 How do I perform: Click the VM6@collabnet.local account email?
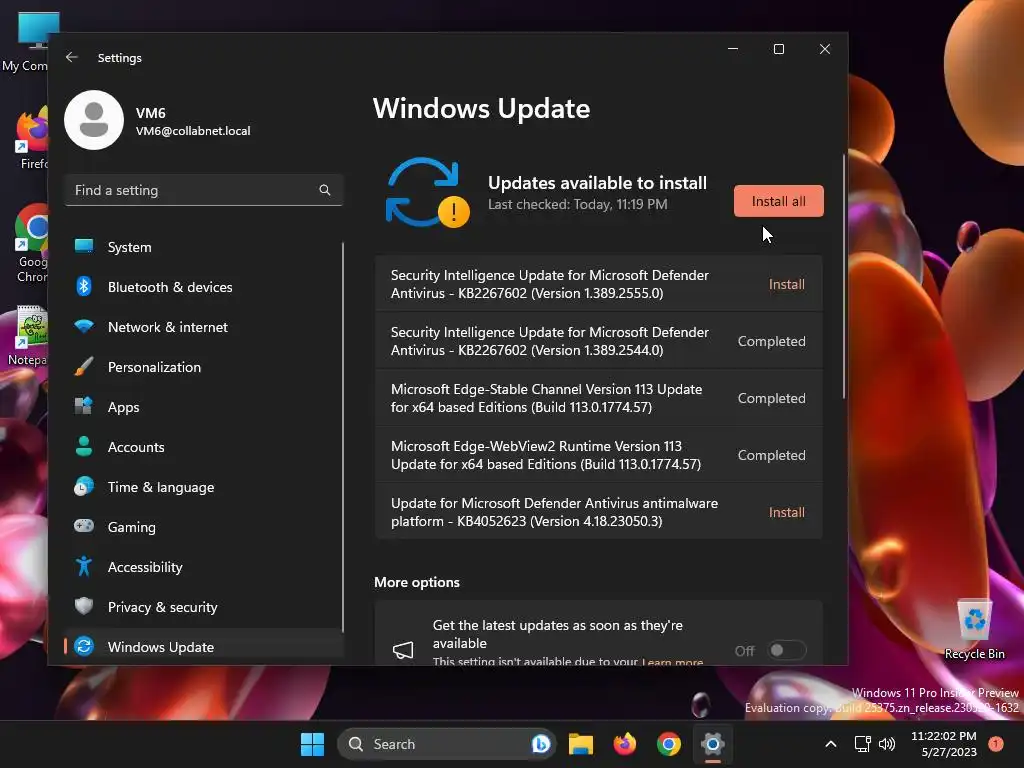(193, 131)
